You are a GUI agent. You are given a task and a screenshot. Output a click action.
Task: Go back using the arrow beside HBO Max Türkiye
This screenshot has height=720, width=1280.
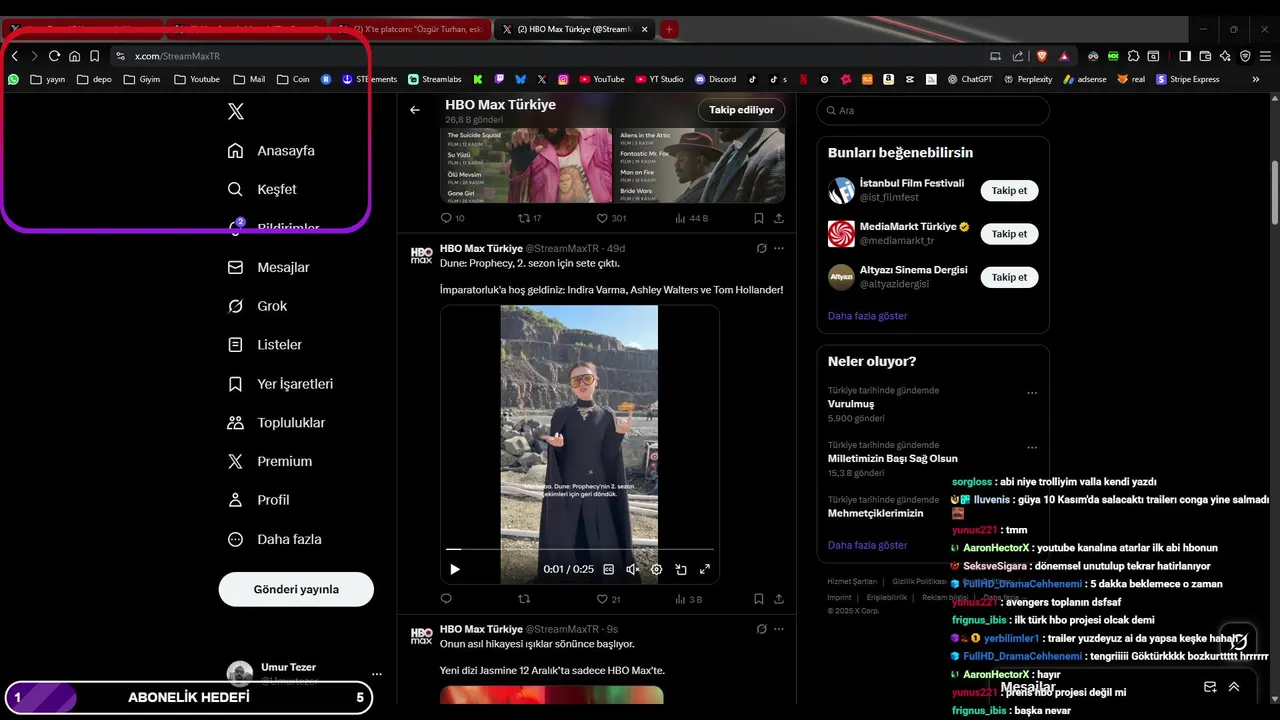point(415,110)
